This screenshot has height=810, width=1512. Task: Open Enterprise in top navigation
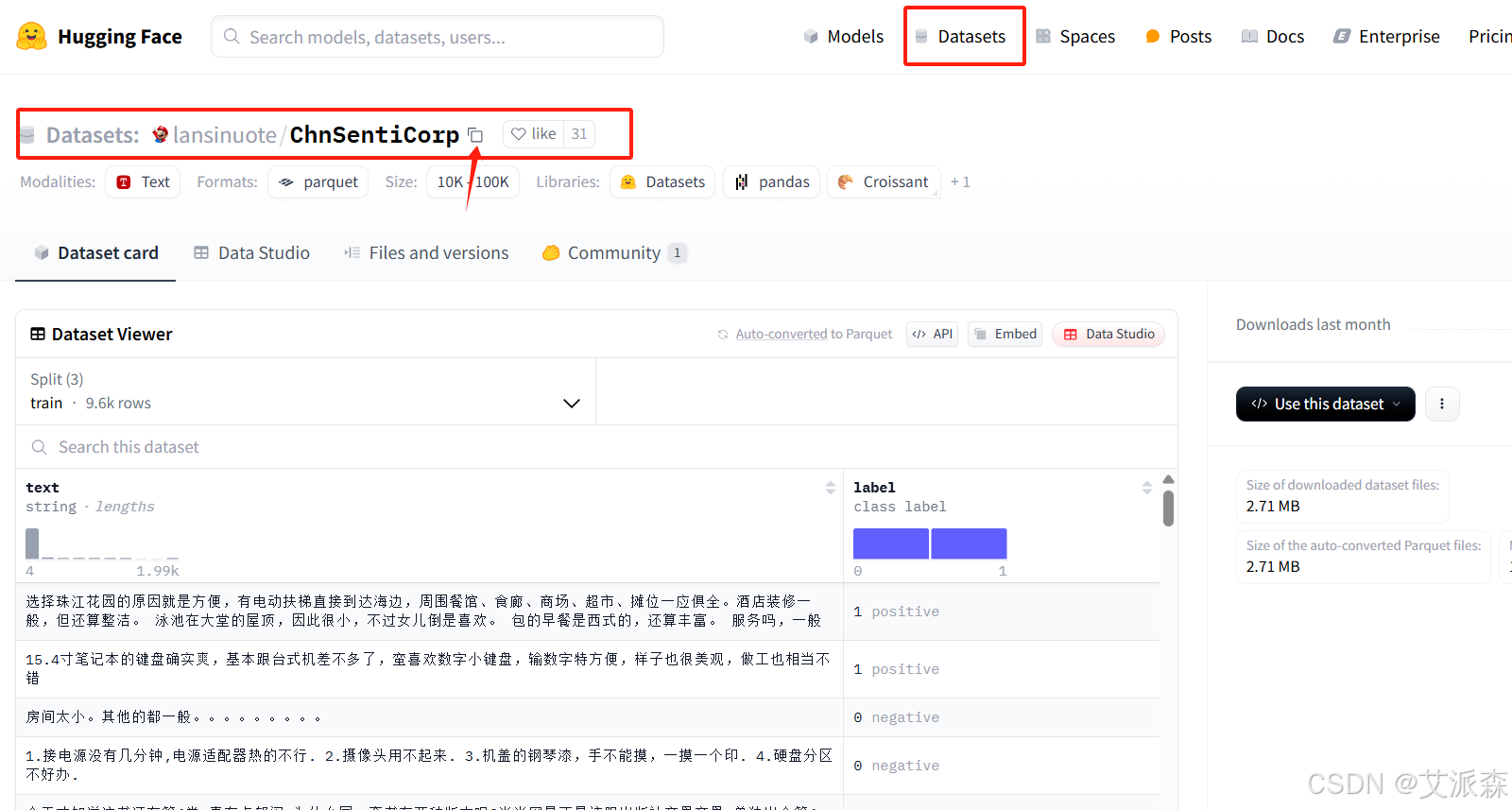(1386, 37)
